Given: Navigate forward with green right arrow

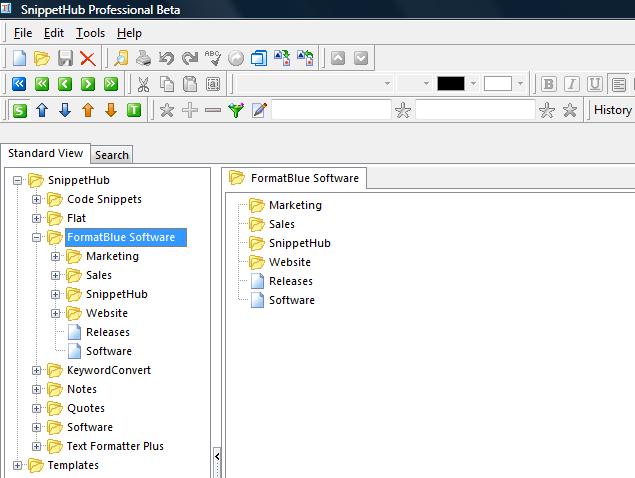Looking at the screenshot, I should (88, 84).
